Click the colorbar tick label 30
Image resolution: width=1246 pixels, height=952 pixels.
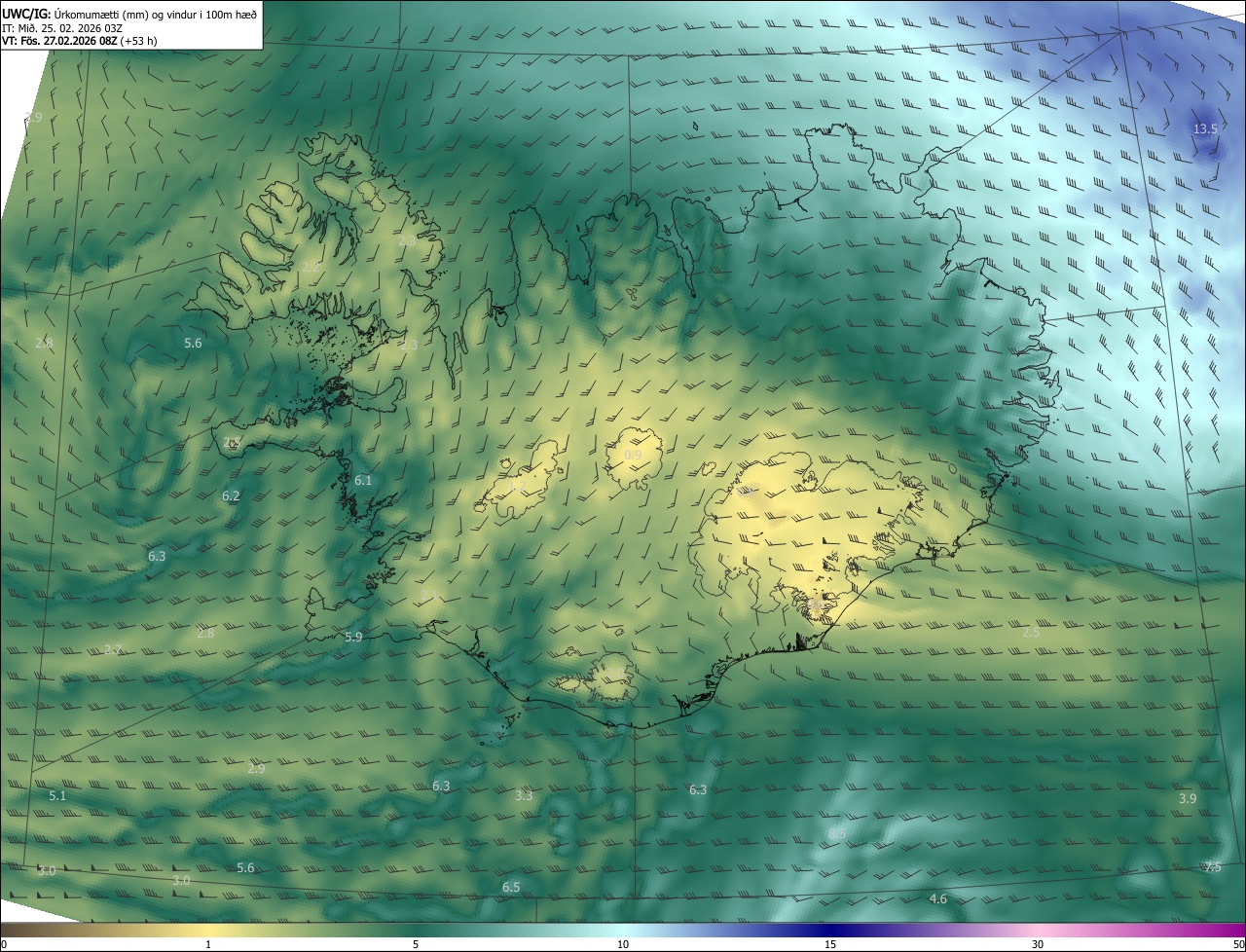[x=1038, y=944]
